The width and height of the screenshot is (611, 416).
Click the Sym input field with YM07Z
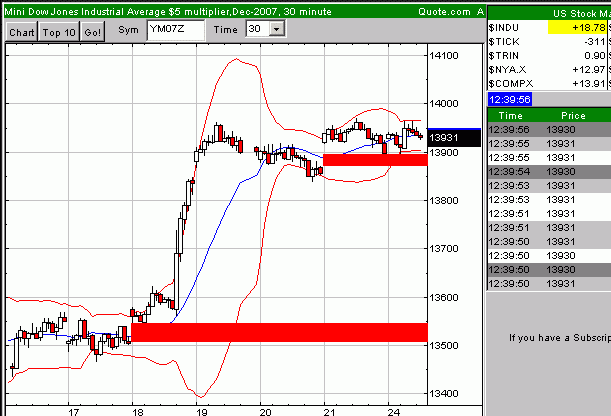pos(174,31)
